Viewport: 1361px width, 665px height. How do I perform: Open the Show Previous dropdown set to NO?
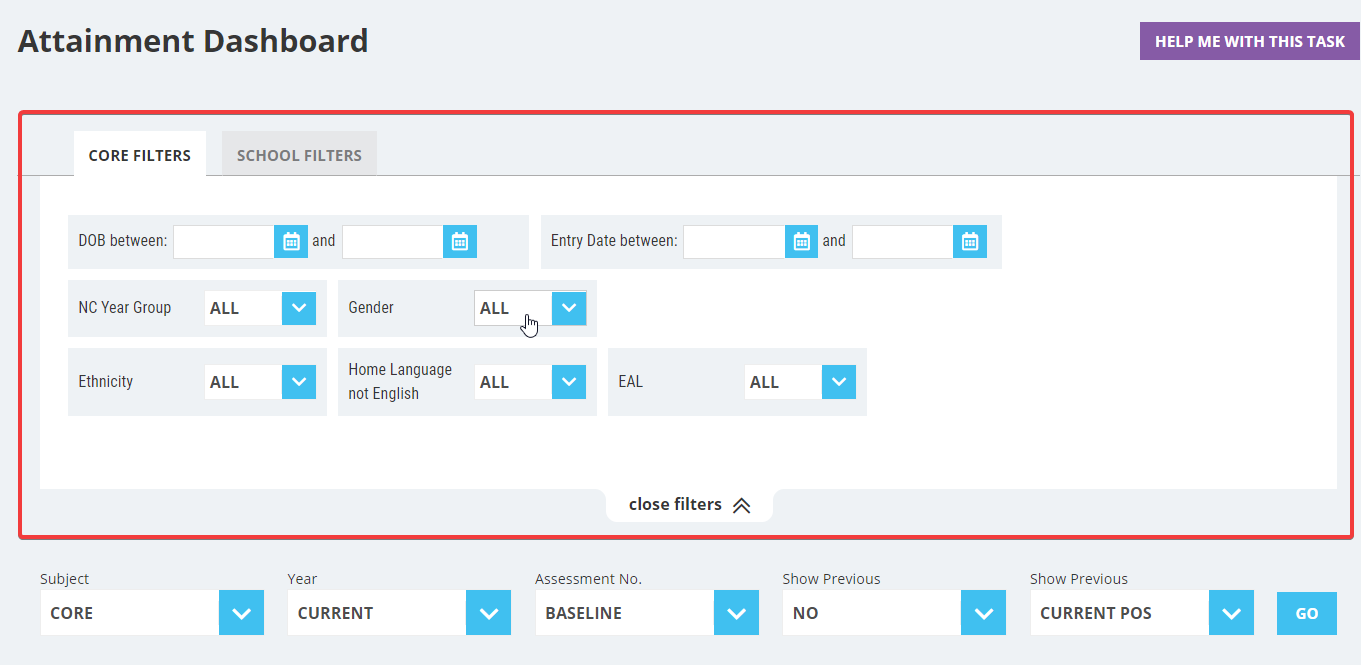pos(983,612)
